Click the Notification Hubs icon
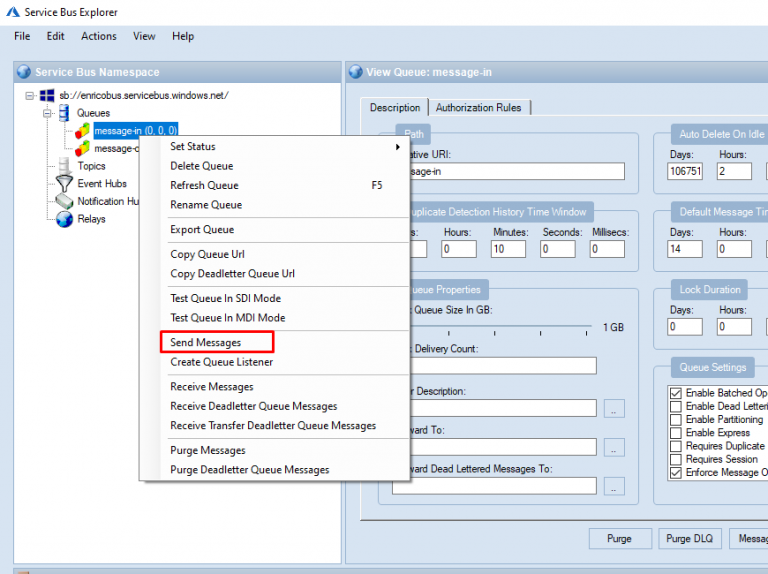The height and width of the screenshot is (574, 768). 64,201
